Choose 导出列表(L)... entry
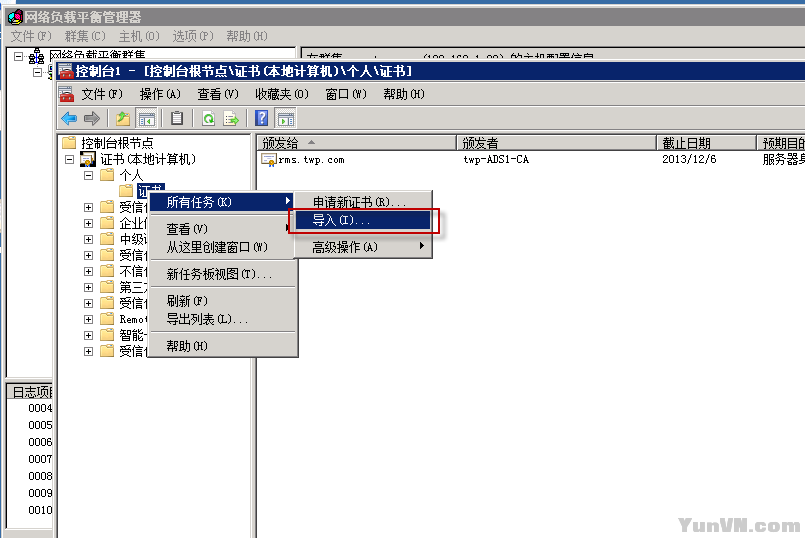 pos(222,319)
